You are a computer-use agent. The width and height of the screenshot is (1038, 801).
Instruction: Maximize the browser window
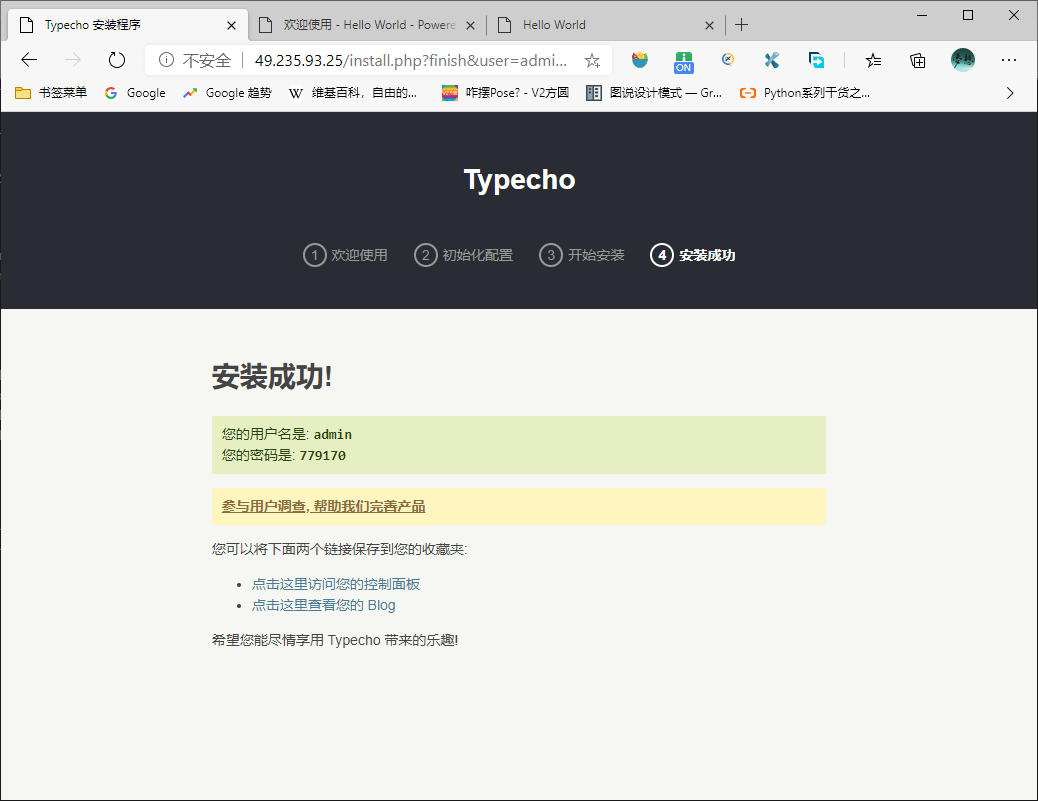pyautogui.click(x=968, y=15)
